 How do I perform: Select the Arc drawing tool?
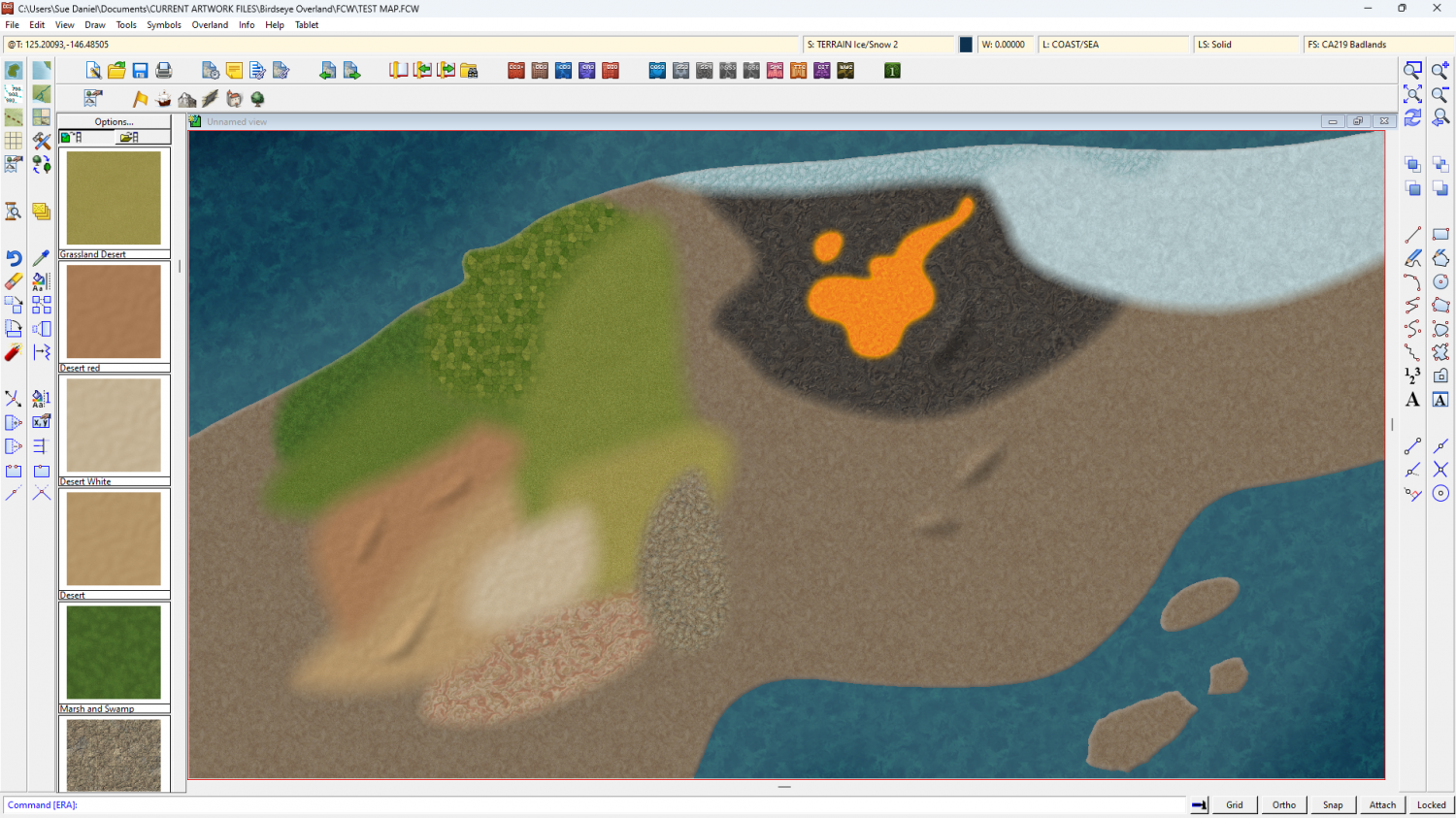[1413, 281]
